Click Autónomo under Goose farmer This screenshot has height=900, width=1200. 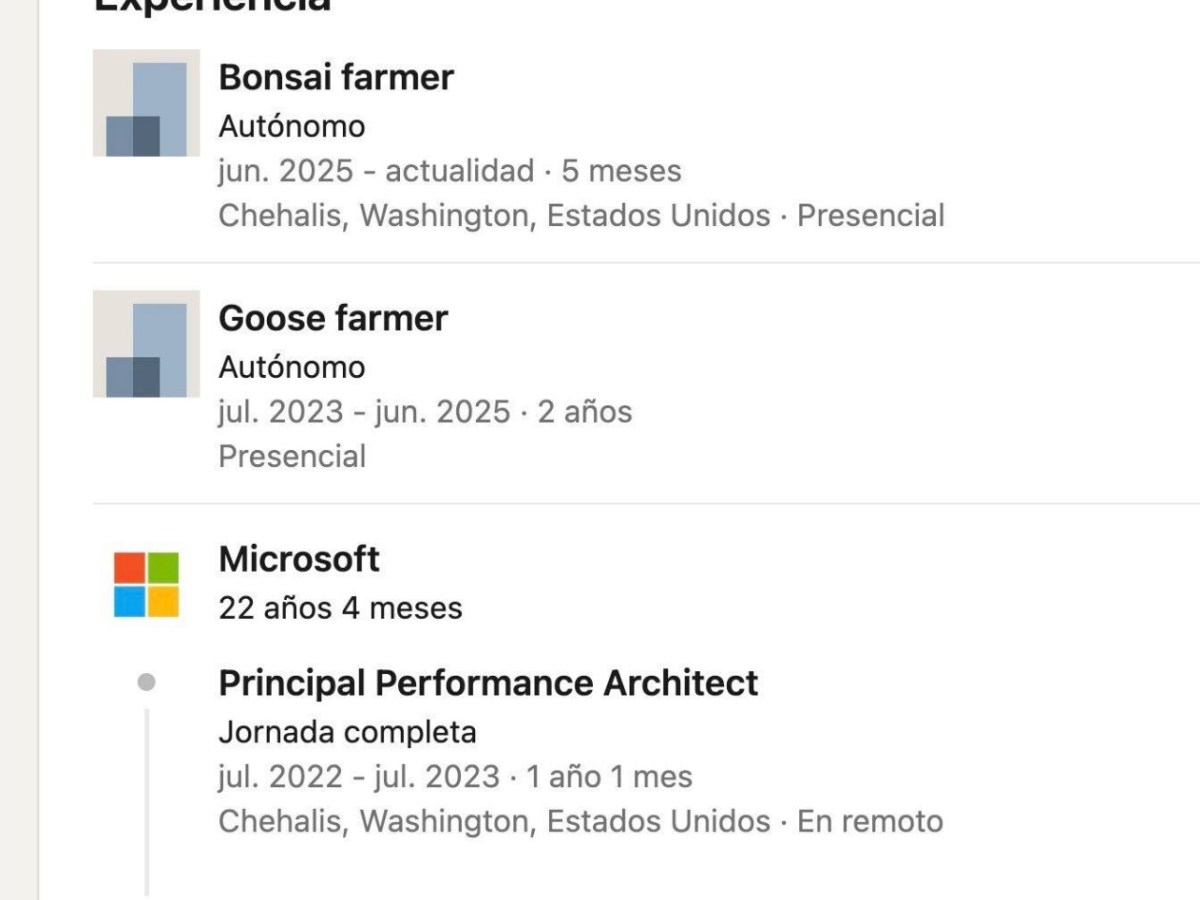click(x=292, y=367)
